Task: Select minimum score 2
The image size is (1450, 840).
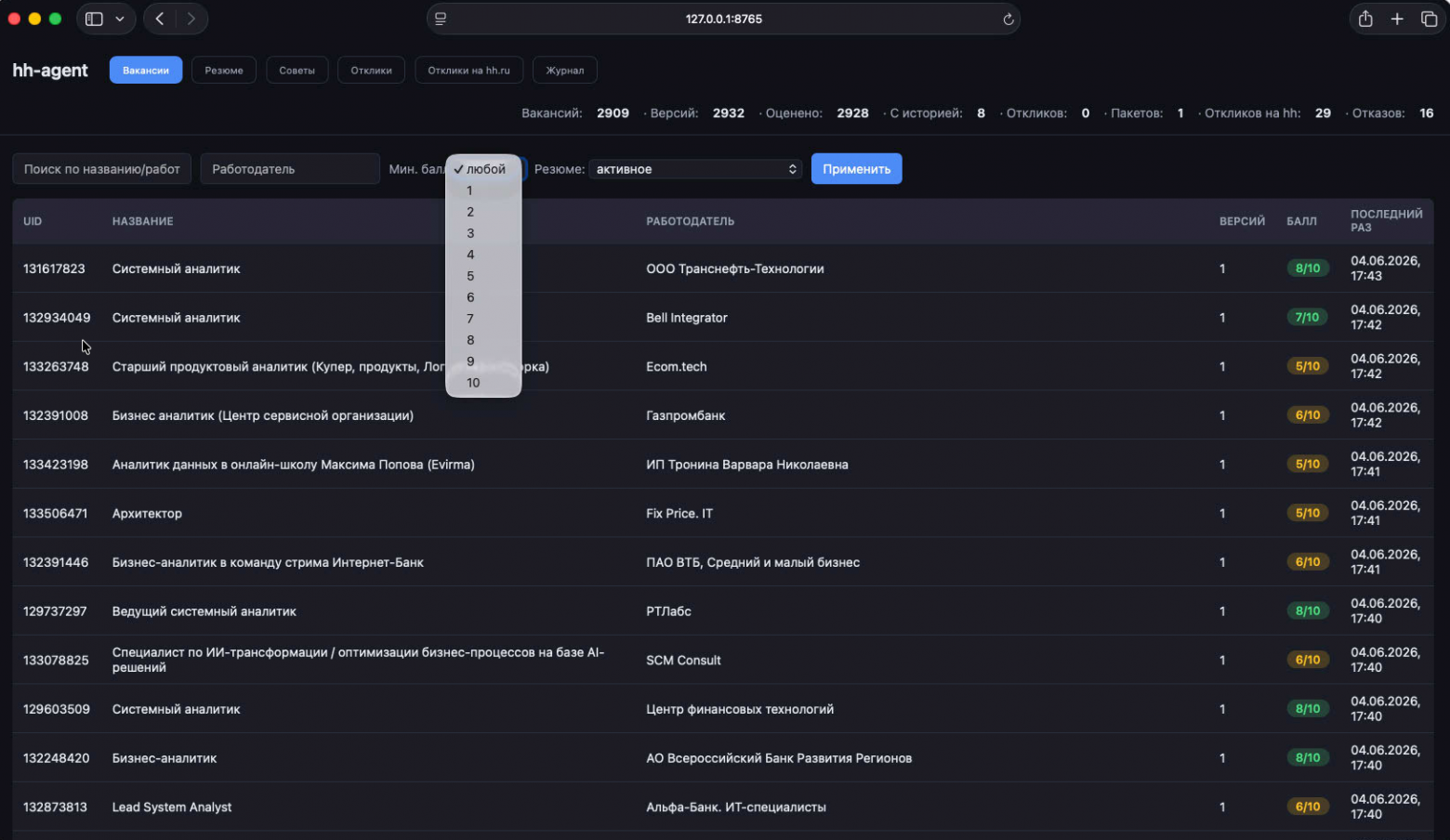Action: point(483,212)
